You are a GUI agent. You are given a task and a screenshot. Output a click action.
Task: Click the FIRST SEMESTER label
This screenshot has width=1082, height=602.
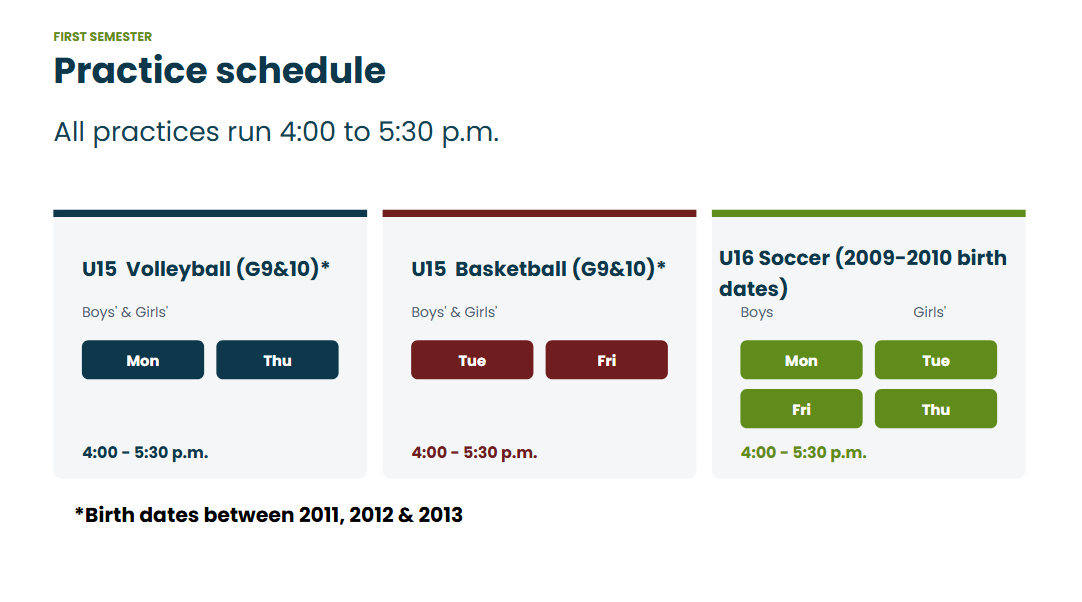click(x=103, y=37)
